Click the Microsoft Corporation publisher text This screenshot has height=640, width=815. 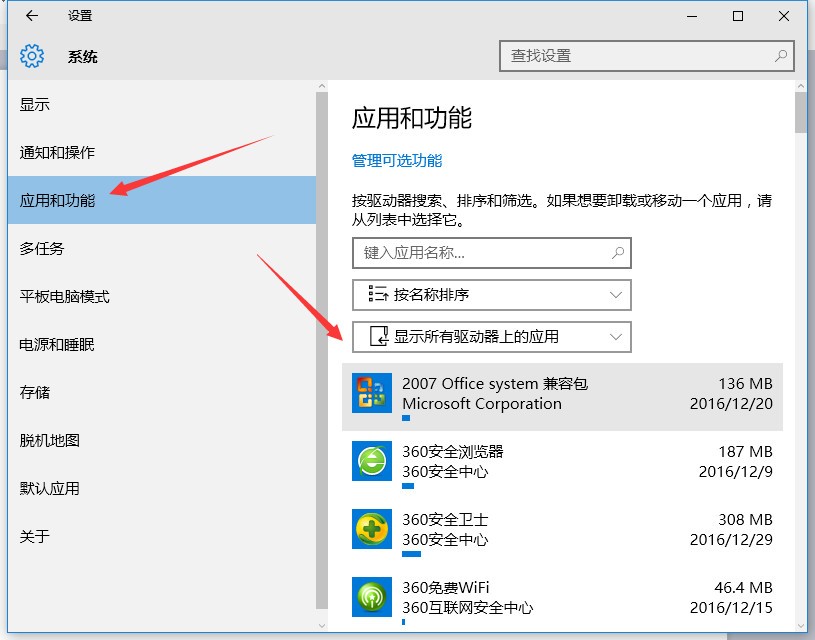482,404
